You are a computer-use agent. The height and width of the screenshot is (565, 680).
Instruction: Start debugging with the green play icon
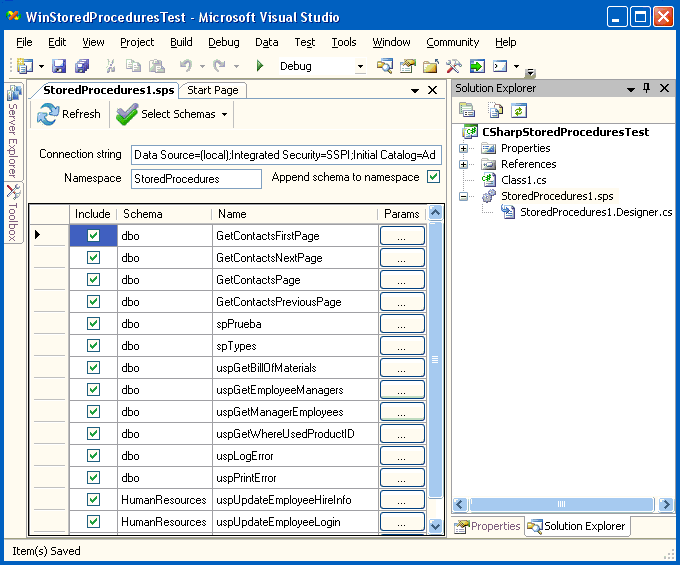(260, 66)
